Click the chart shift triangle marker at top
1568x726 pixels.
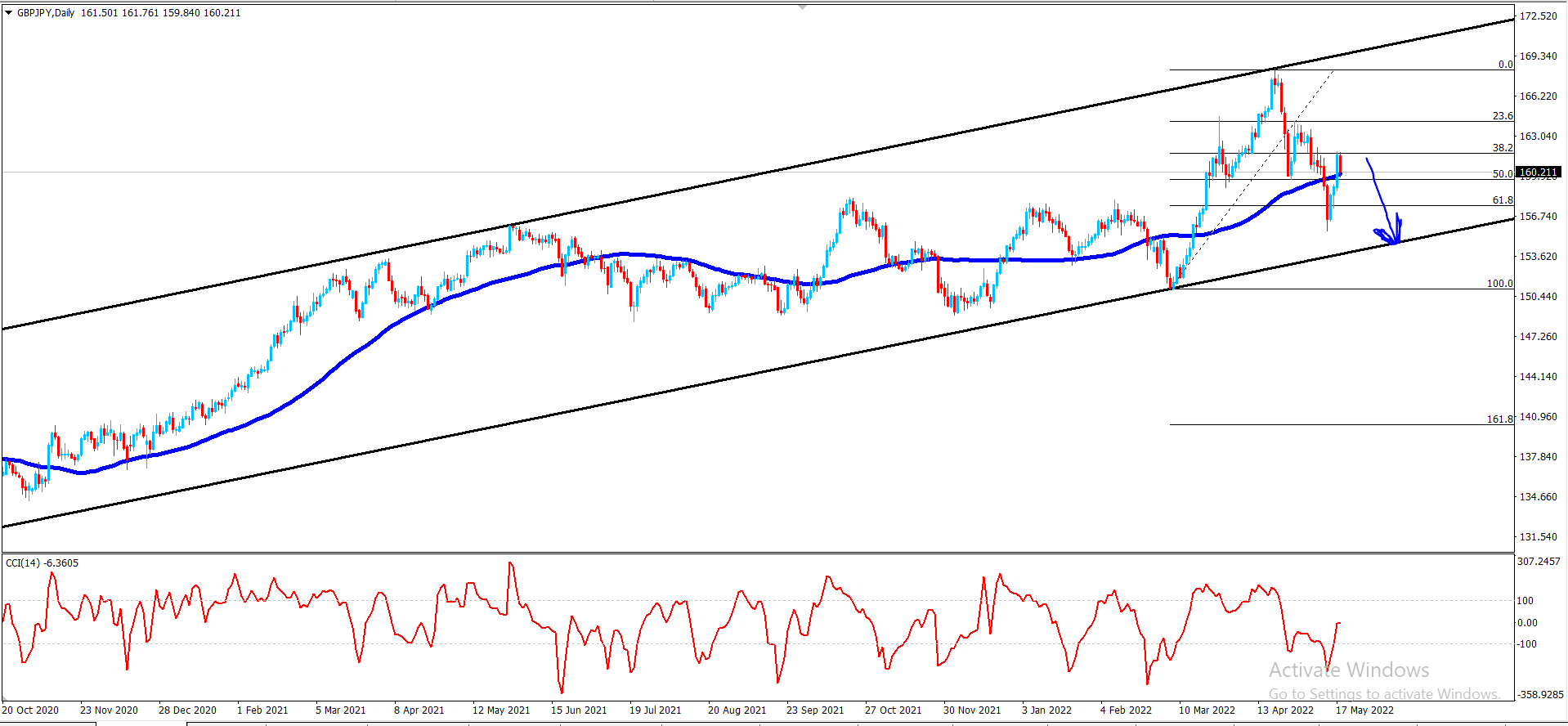(x=802, y=7)
